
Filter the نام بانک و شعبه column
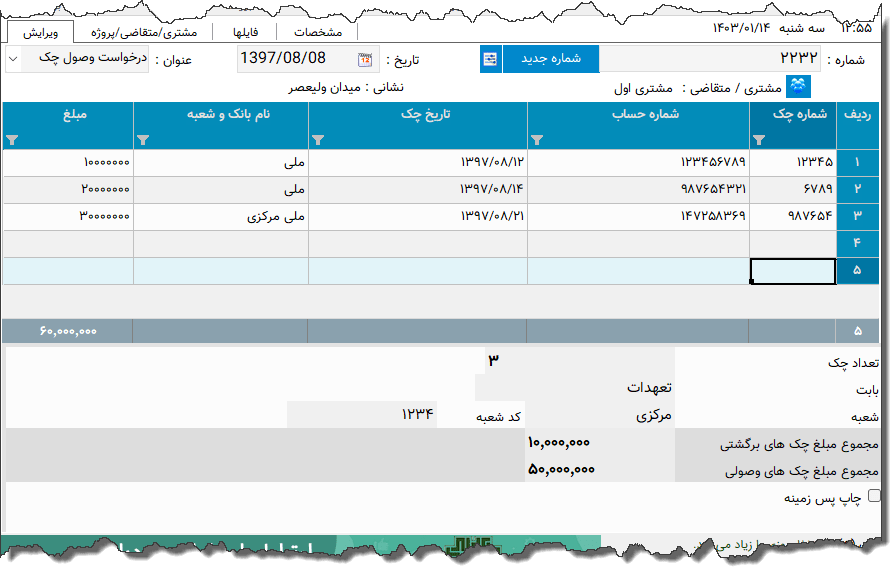point(143,140)
